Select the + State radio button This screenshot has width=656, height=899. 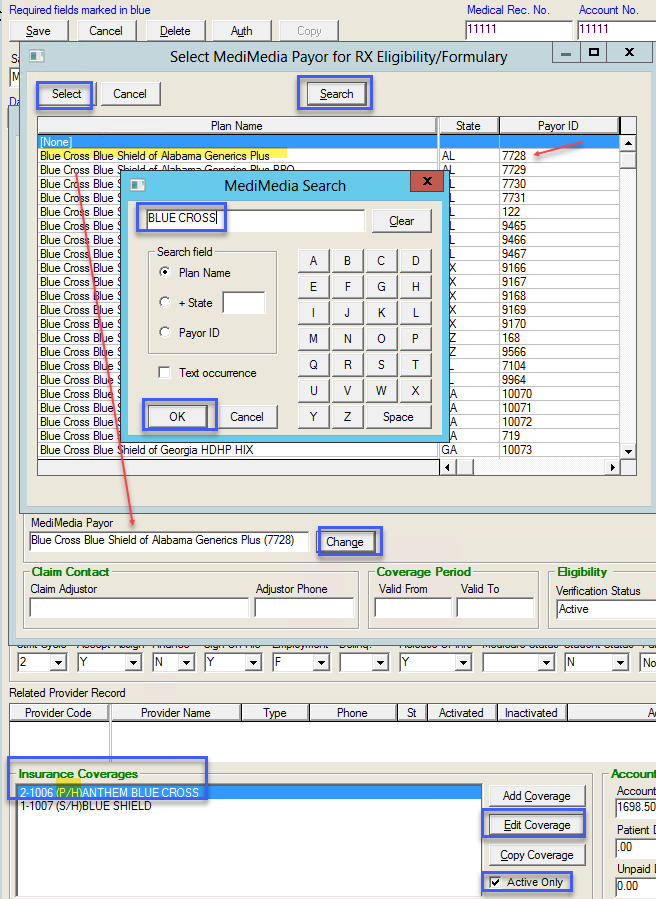pyautogui.click(x=165, y=302)
